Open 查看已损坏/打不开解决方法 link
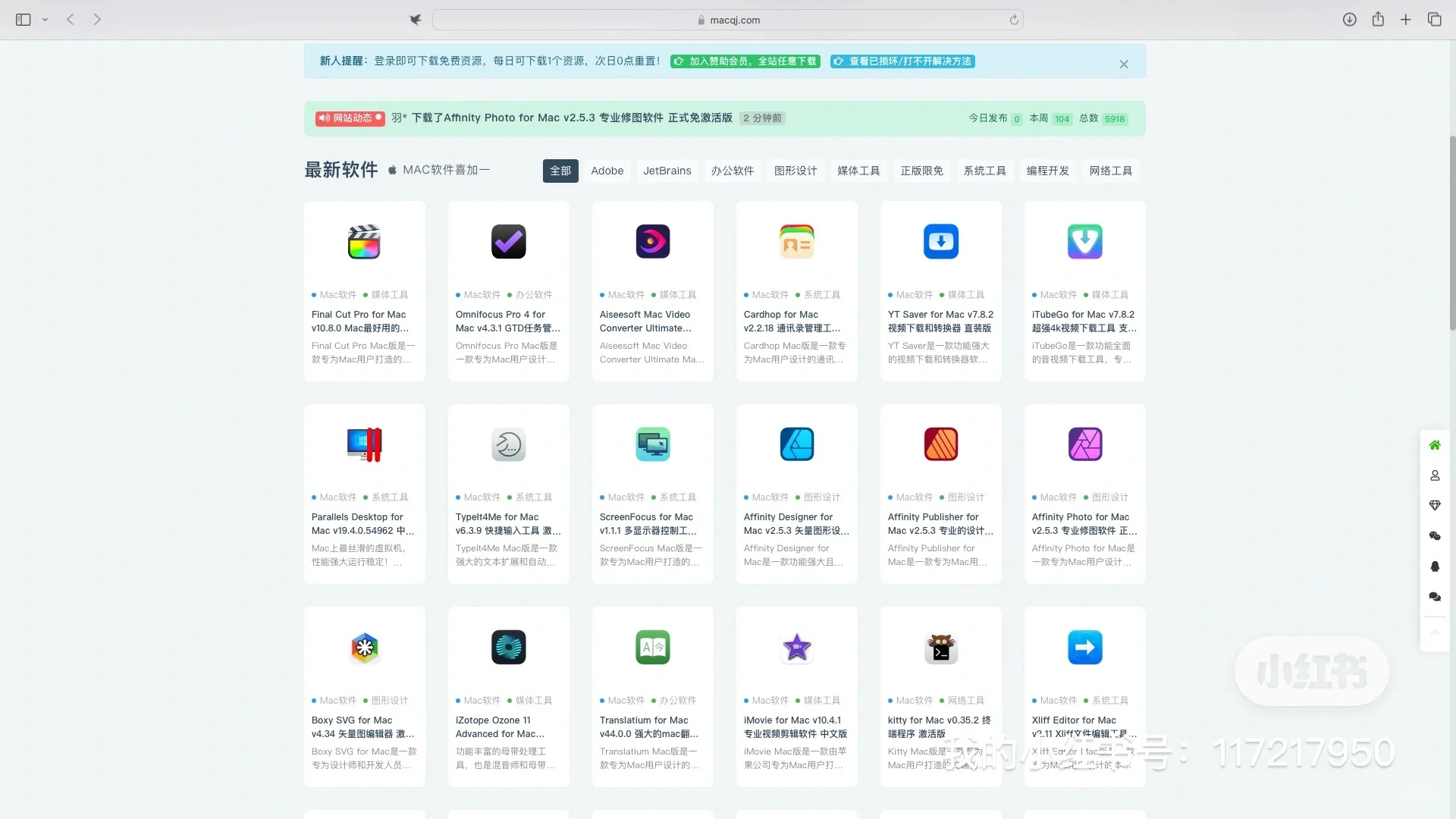The width and height of the screenshot is (1456, 819). tap(902, 61)
